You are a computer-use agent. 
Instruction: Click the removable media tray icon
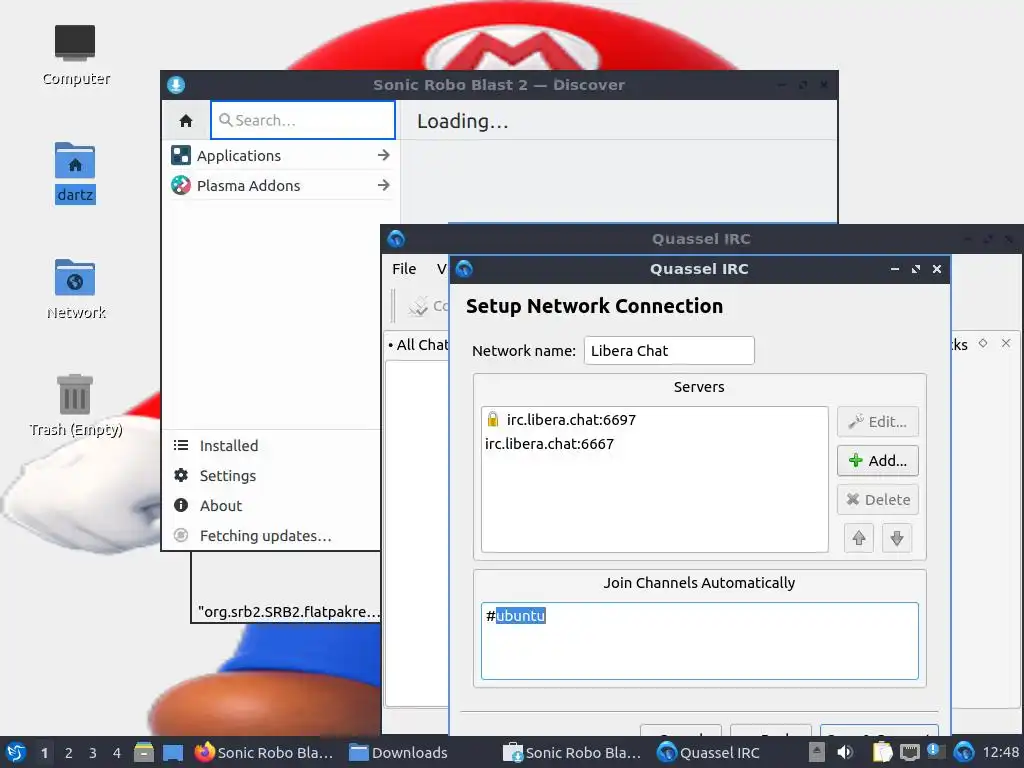[816, 752]
